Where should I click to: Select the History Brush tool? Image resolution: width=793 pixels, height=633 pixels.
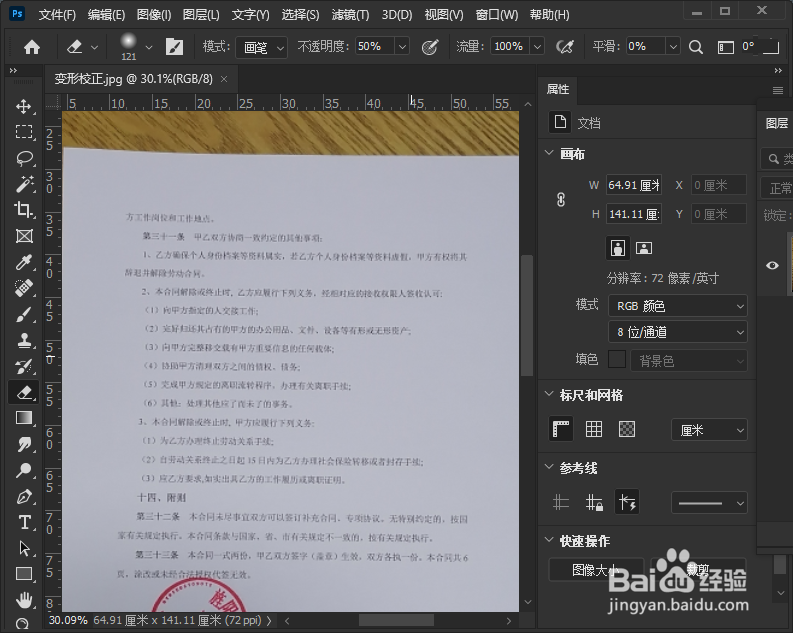coord(23,367)
